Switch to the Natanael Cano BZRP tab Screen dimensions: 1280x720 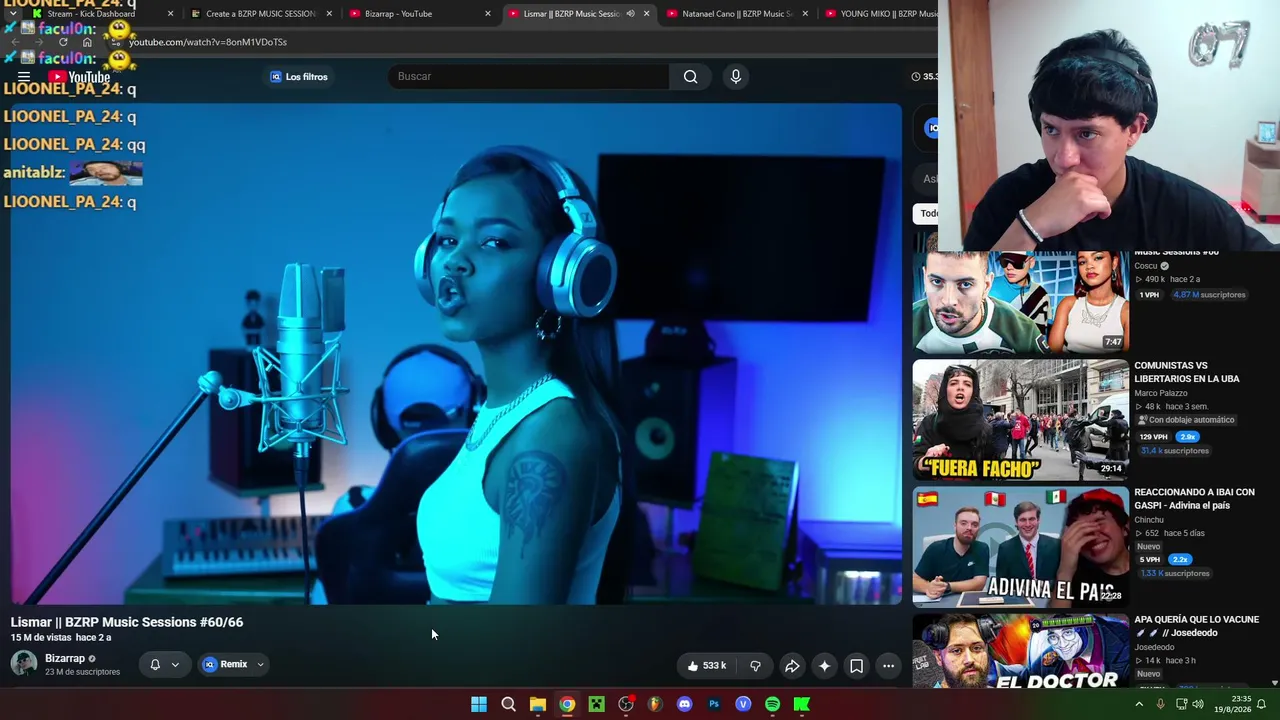[x=738, y=14]
